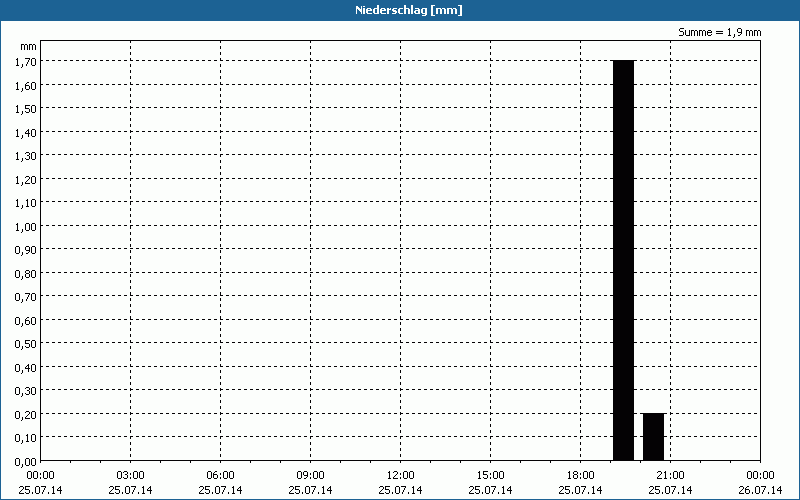Click the 1,00 y-axis value
The height and width of the screenshot is (500, 800).
coord(26,227)
